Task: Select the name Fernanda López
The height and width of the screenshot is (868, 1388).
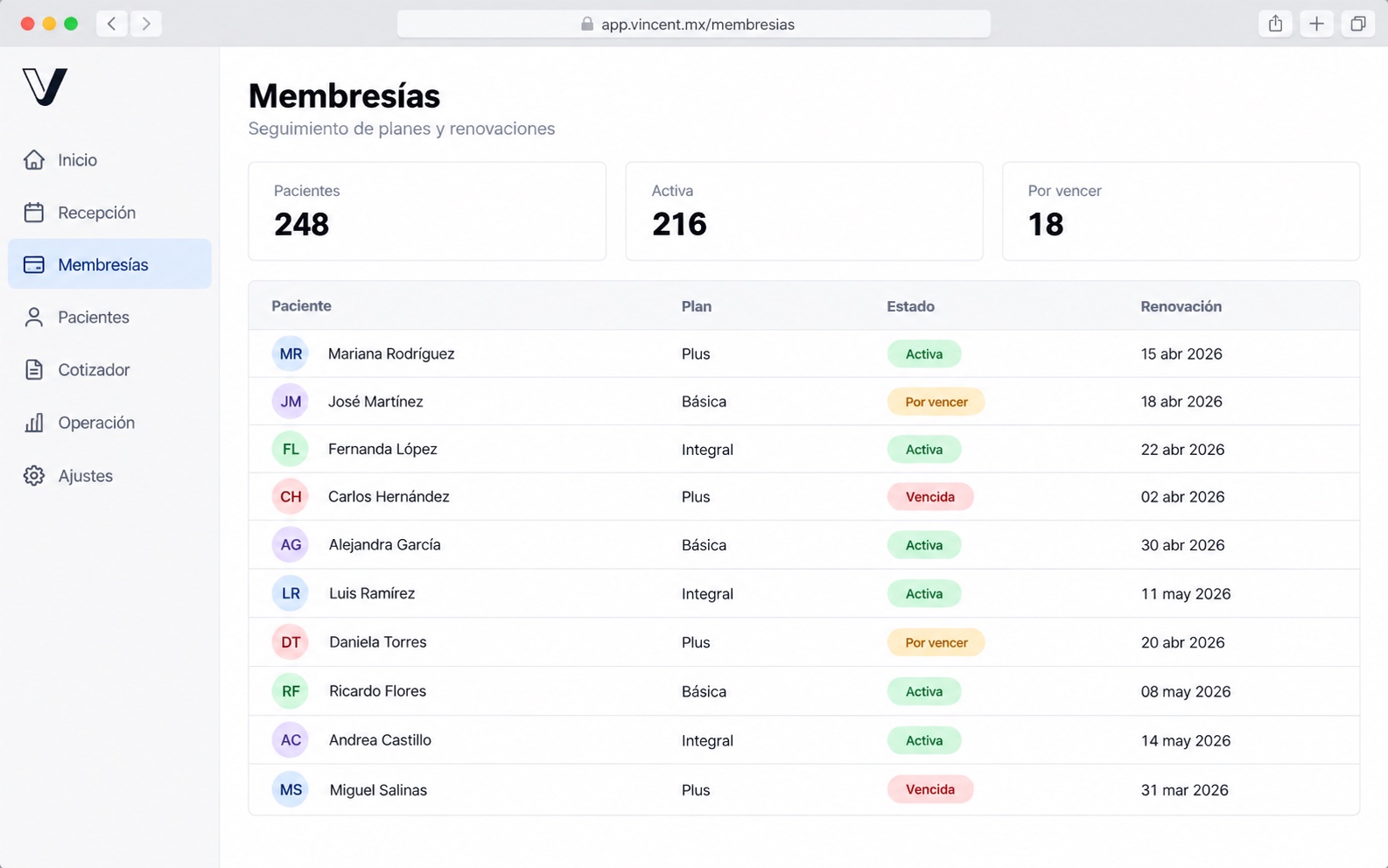Action: tap(382, 449)
